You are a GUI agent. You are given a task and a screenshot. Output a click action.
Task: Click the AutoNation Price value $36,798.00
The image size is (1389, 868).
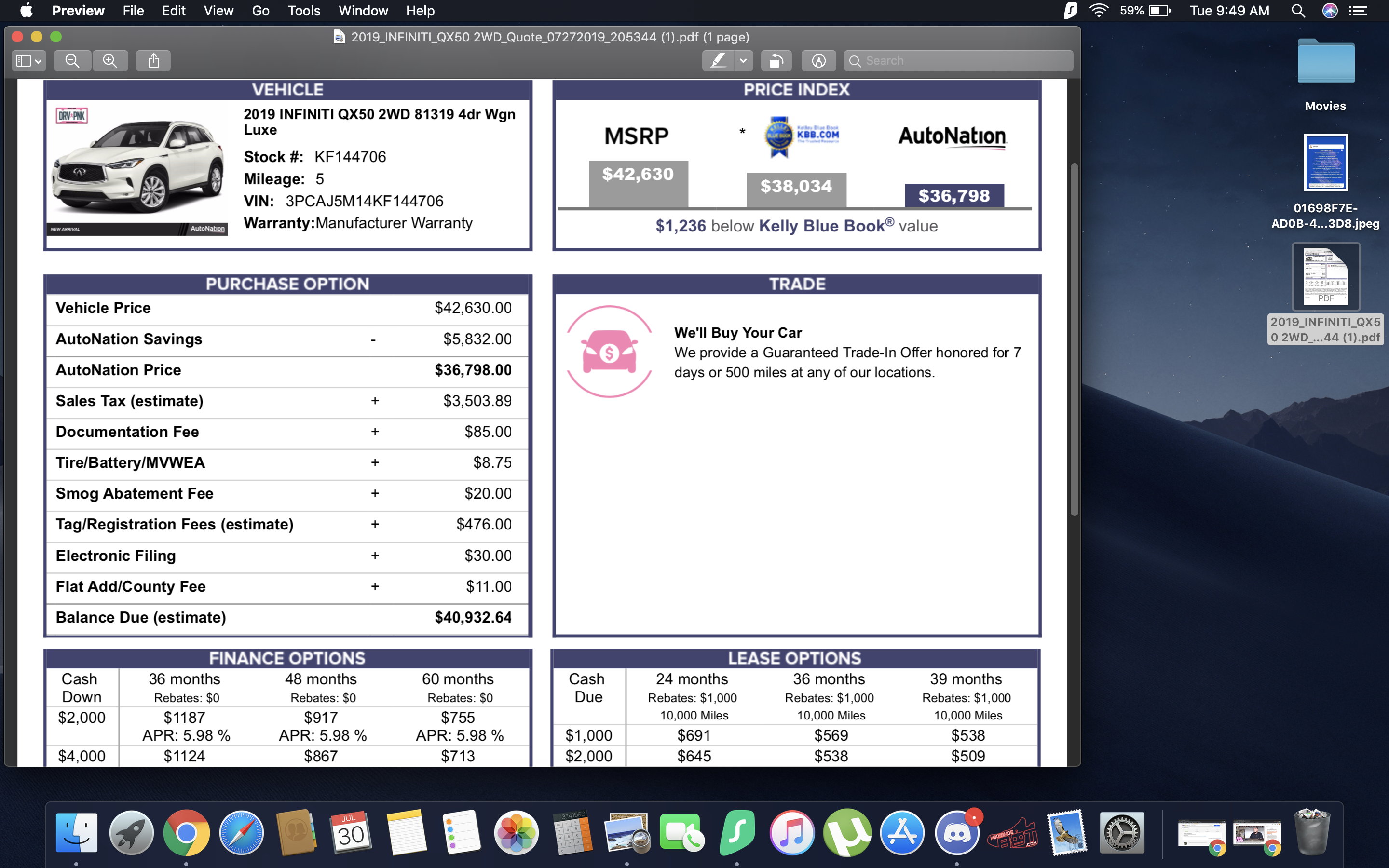(473, 370)
